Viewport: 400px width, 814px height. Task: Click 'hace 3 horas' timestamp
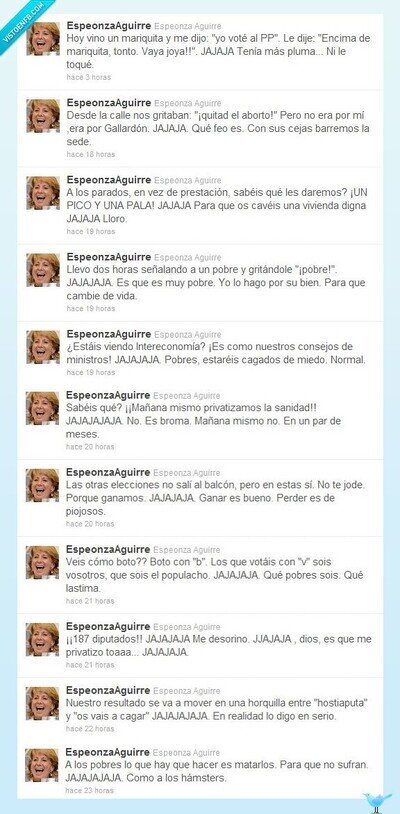(x=89, y=77)
